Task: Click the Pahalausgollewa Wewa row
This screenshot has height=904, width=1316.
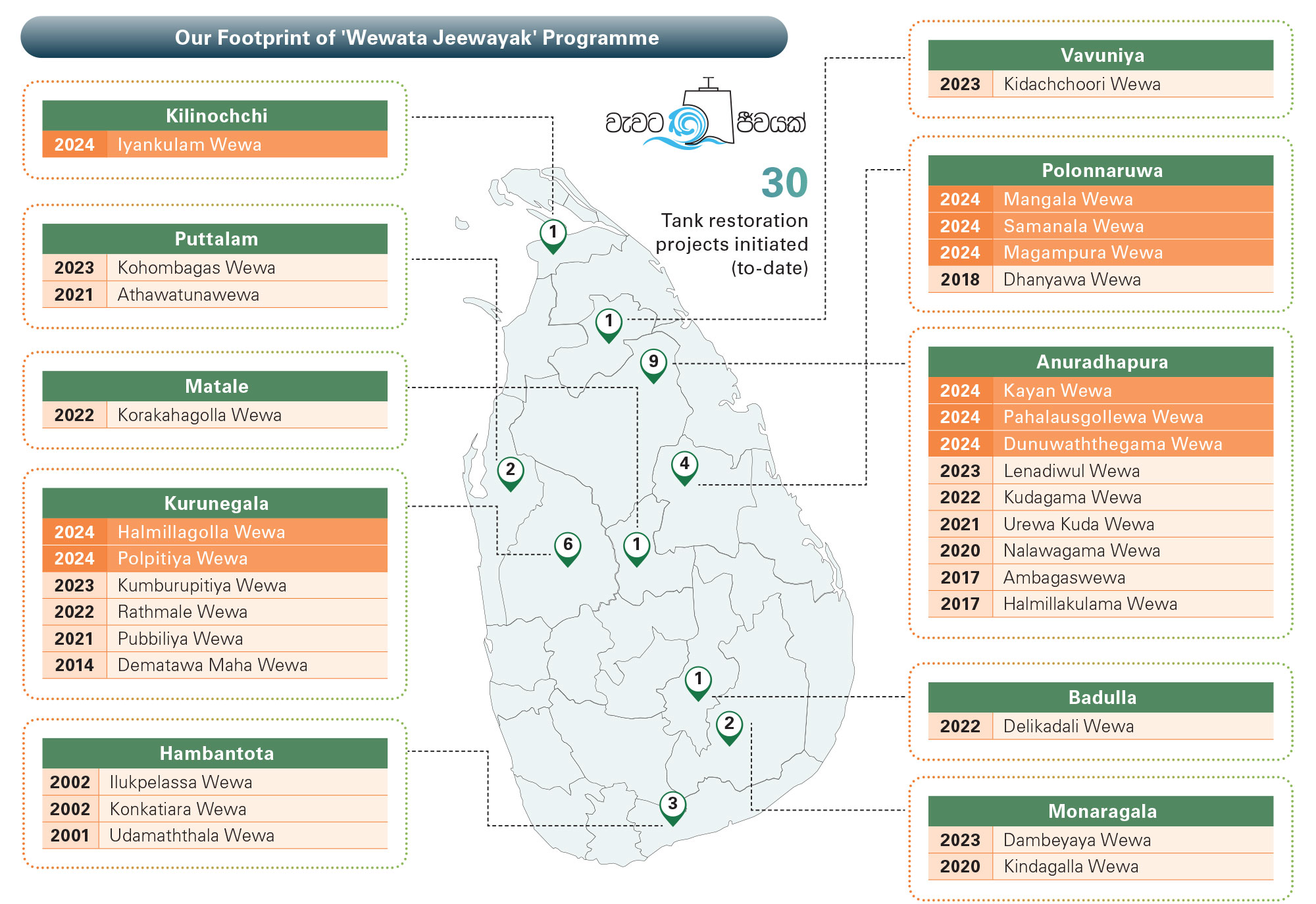Action: (1101, 417)
